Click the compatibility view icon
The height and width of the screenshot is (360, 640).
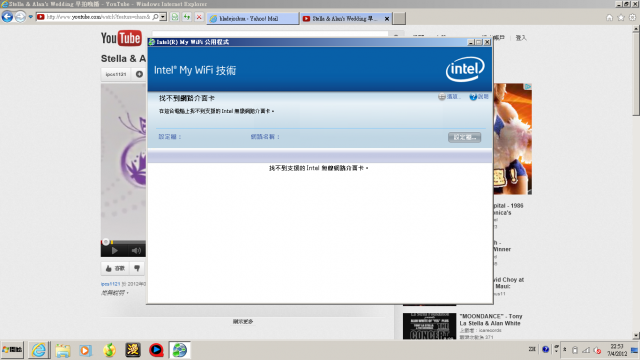click(175, 17)
